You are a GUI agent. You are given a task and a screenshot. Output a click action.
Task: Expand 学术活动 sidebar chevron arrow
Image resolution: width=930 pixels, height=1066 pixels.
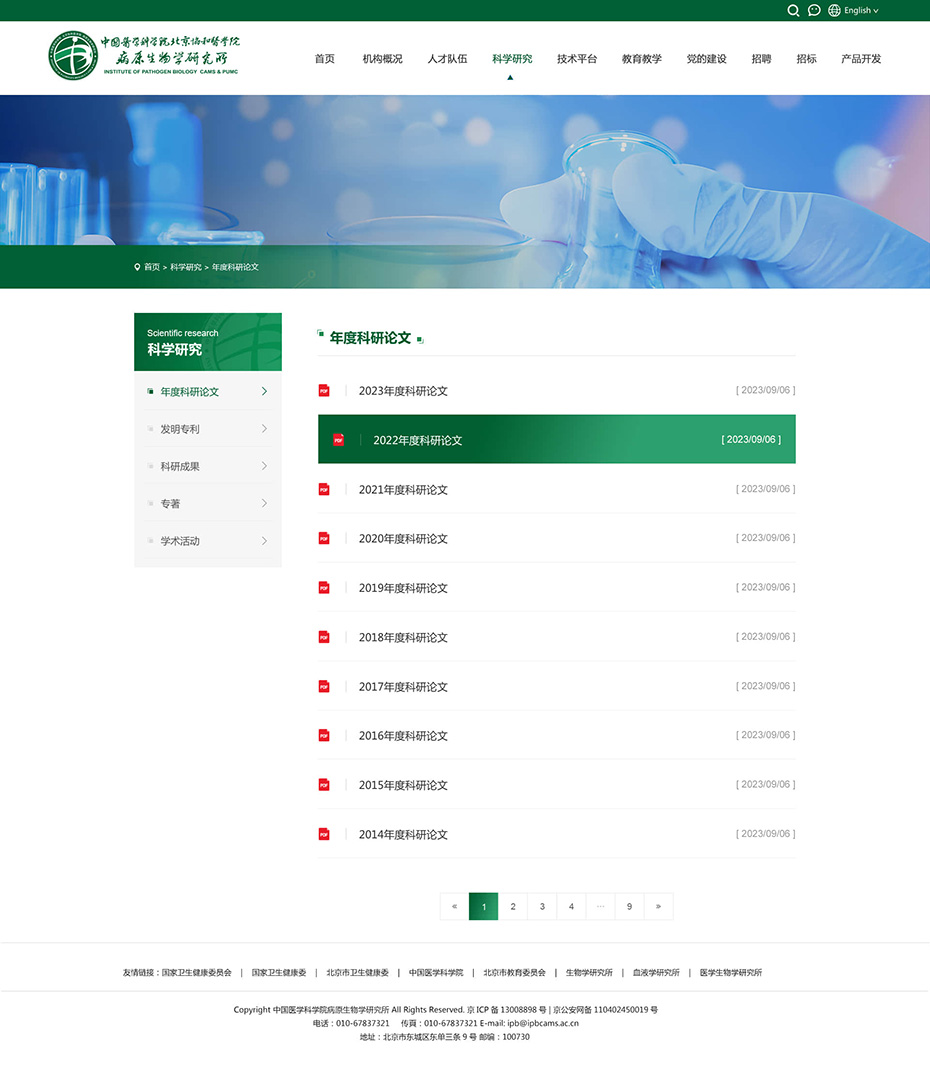tap(264, 541)
